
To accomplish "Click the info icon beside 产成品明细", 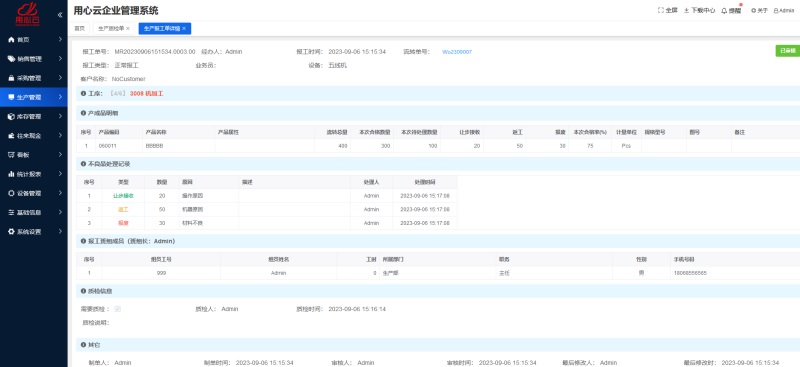I will 83,113.
